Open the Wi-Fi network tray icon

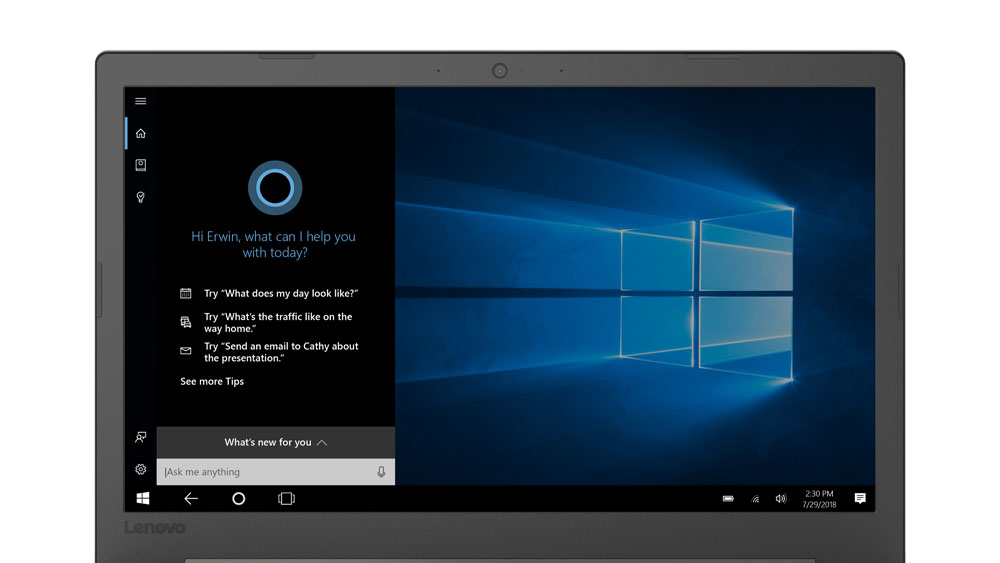coord(755,499)
